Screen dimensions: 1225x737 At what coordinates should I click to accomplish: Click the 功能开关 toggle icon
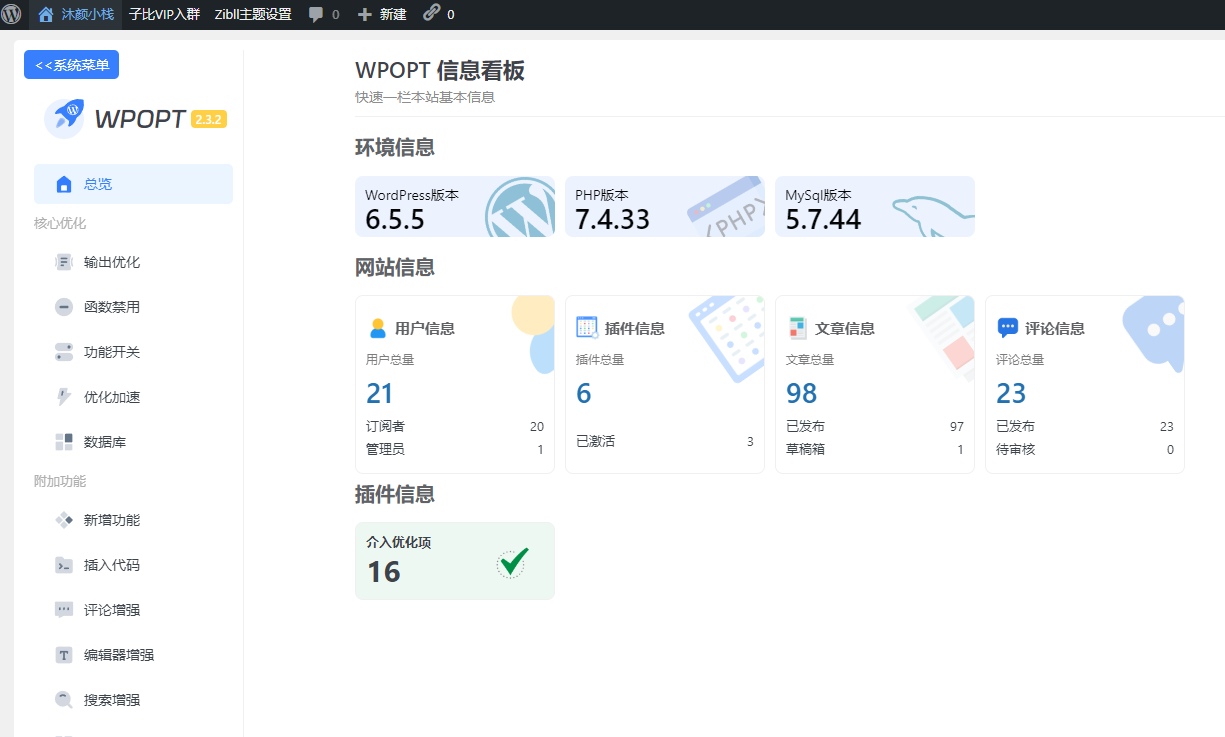click(x=65, y=352)
